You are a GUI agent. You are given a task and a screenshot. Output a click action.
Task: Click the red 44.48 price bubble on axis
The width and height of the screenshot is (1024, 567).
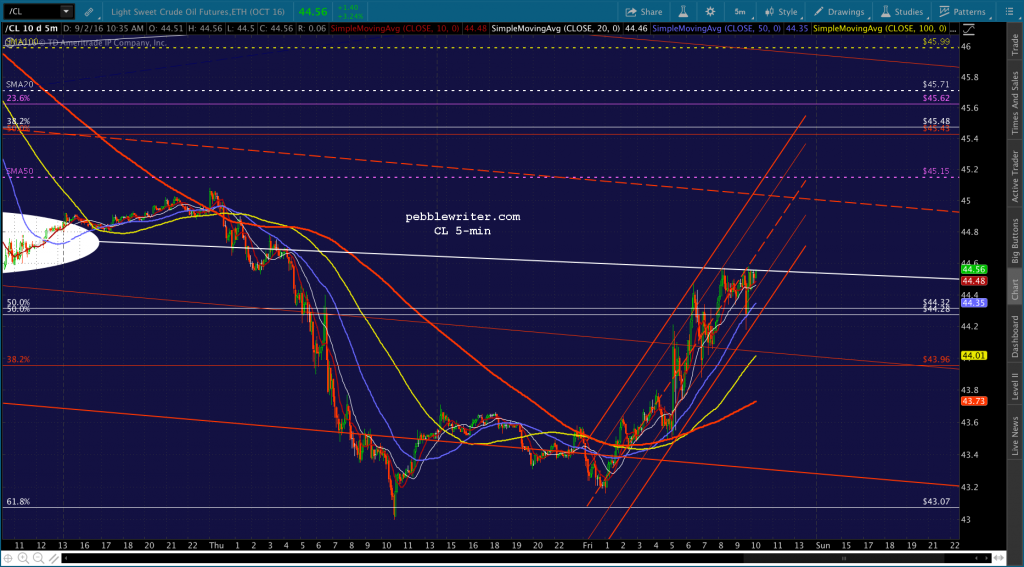974,281
